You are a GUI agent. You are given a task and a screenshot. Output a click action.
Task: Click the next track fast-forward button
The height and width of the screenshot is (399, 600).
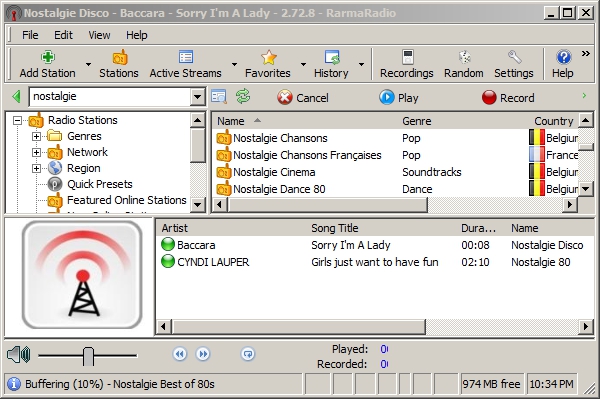click(x=203, y=354)
